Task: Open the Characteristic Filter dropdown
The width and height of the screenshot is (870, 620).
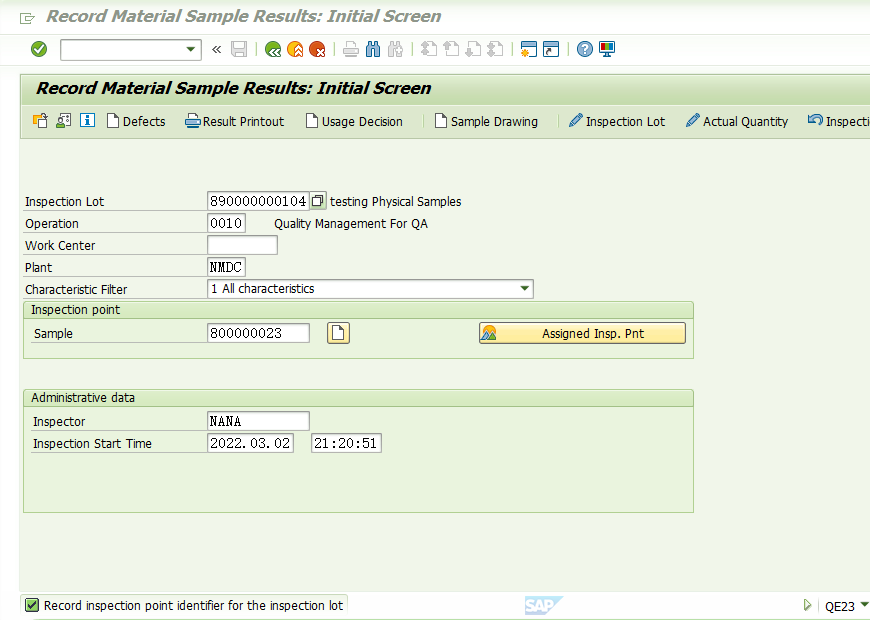Action: click(524, 289)
